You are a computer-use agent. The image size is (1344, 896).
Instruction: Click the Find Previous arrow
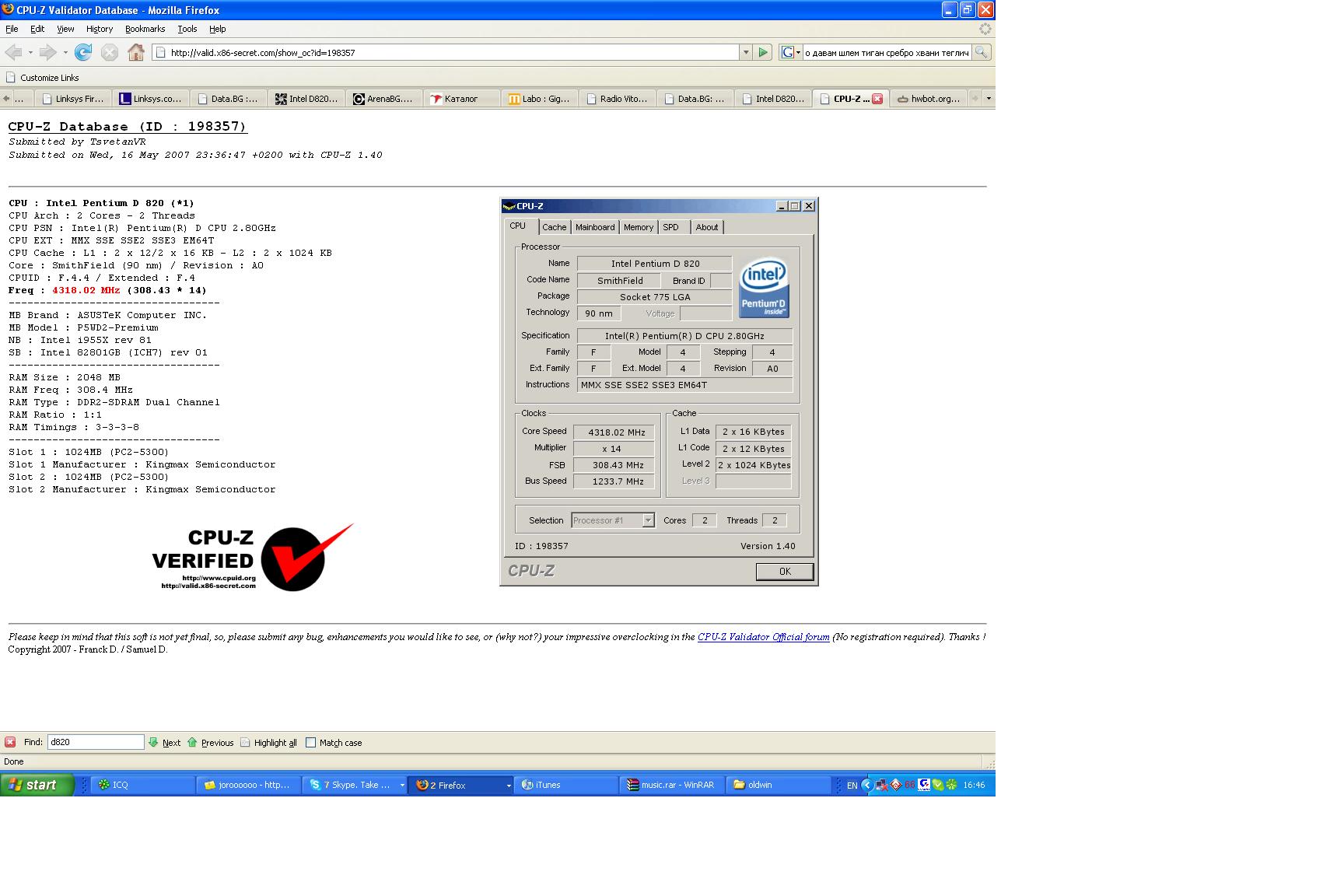point(192,742)
